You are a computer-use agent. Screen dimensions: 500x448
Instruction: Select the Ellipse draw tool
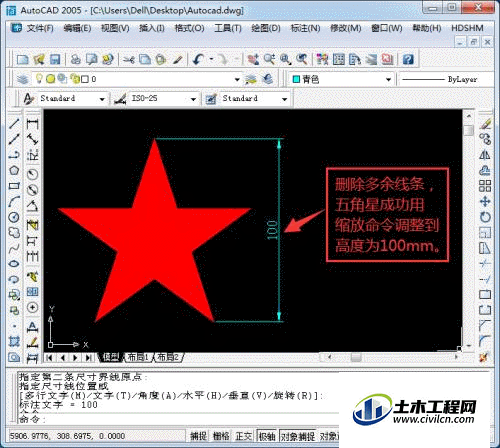click(14, 263)
